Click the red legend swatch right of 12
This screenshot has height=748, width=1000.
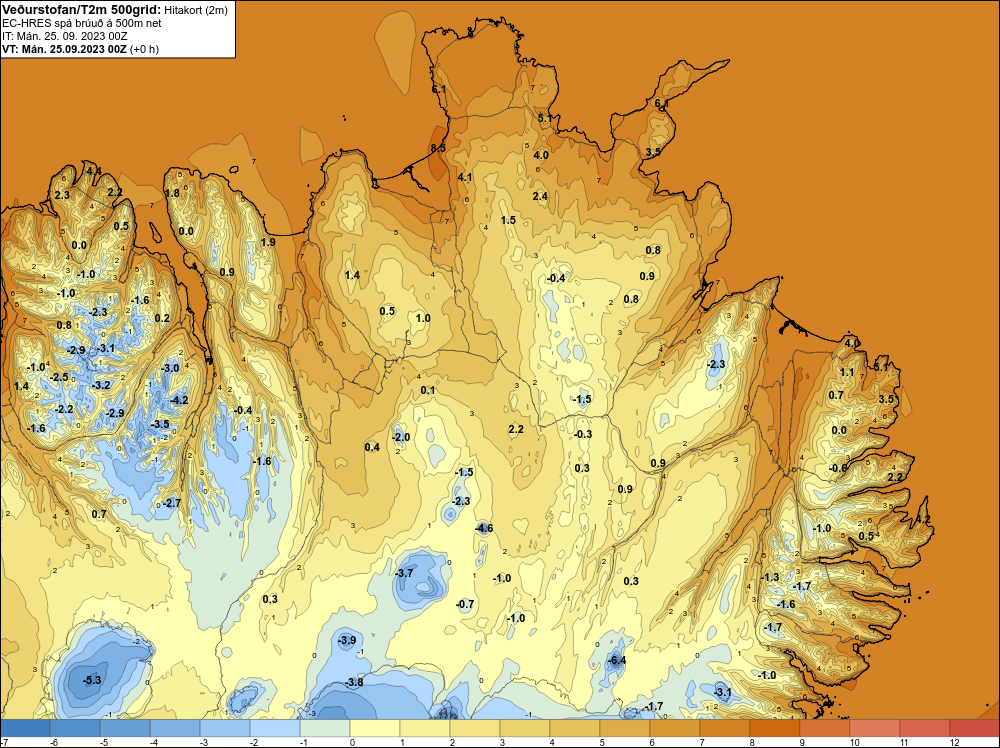[x=974, y=728]
